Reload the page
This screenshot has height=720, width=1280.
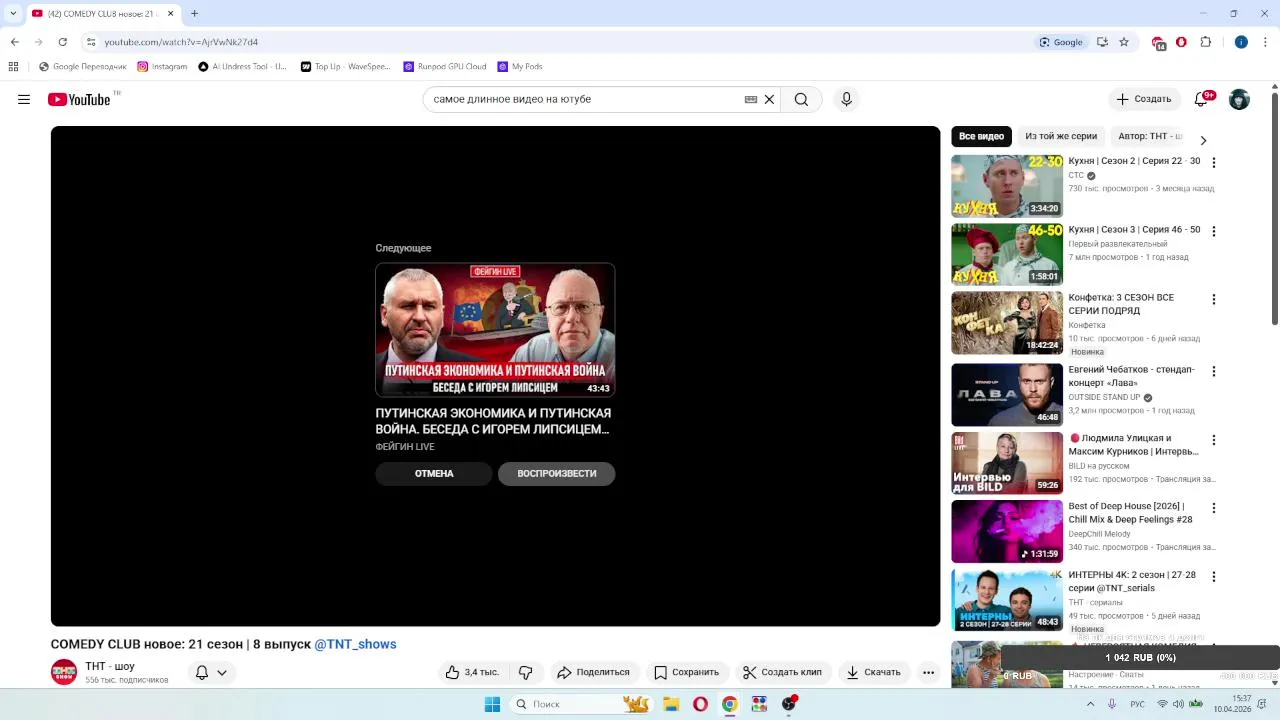point(62,42)
